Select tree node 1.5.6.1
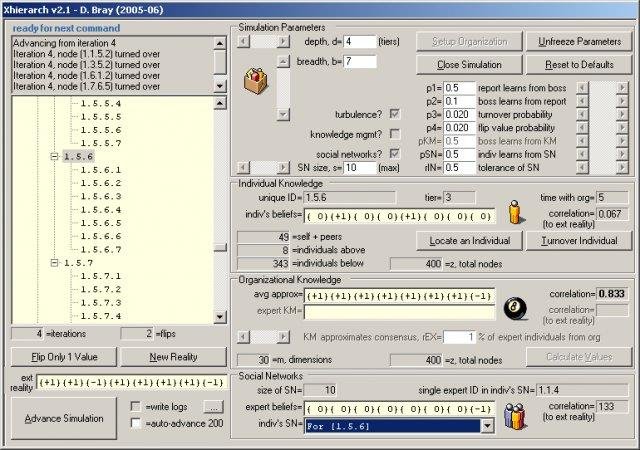This screenshot has height=450, width=640. pos(100,170)
